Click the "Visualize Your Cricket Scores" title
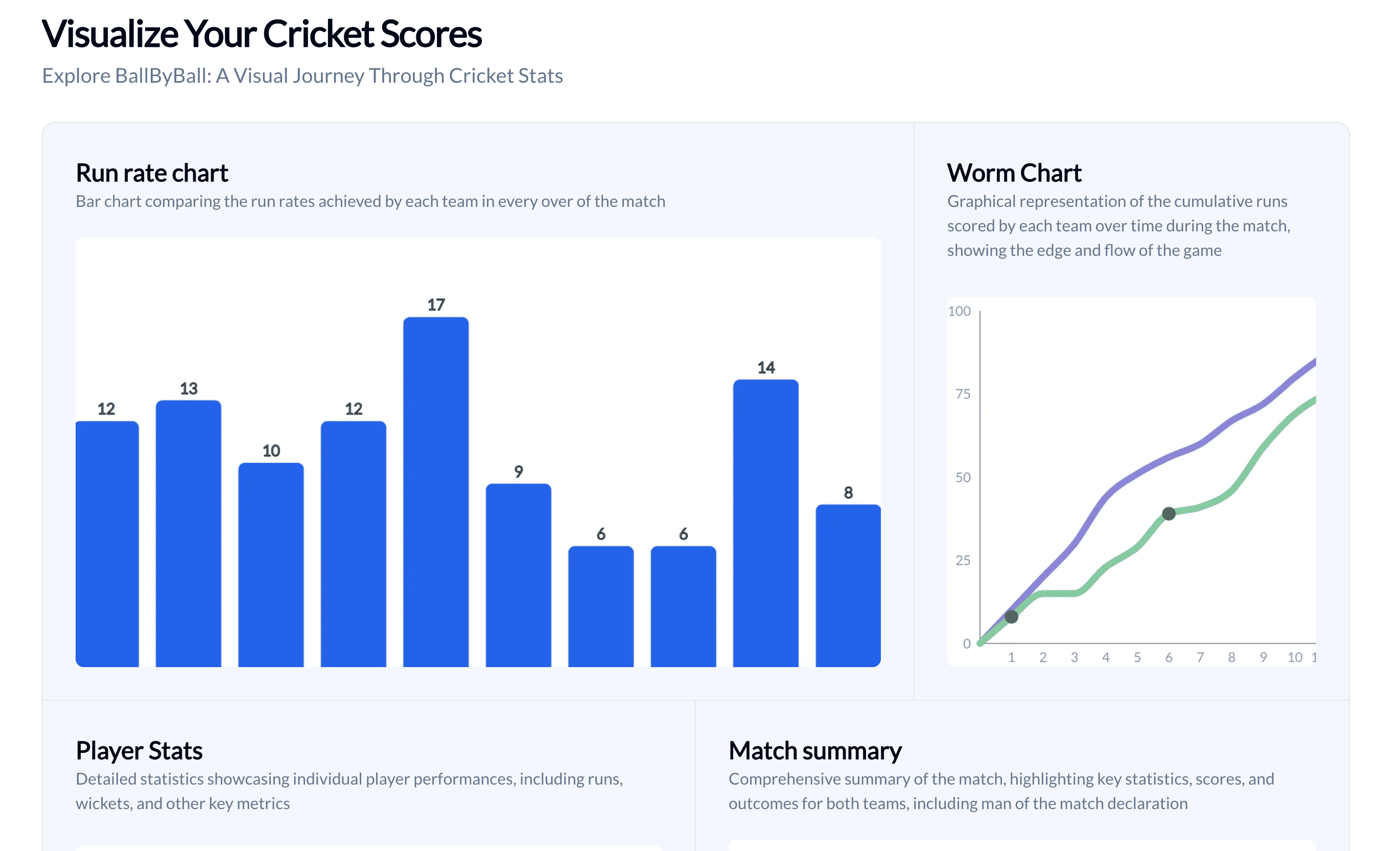 262,34
